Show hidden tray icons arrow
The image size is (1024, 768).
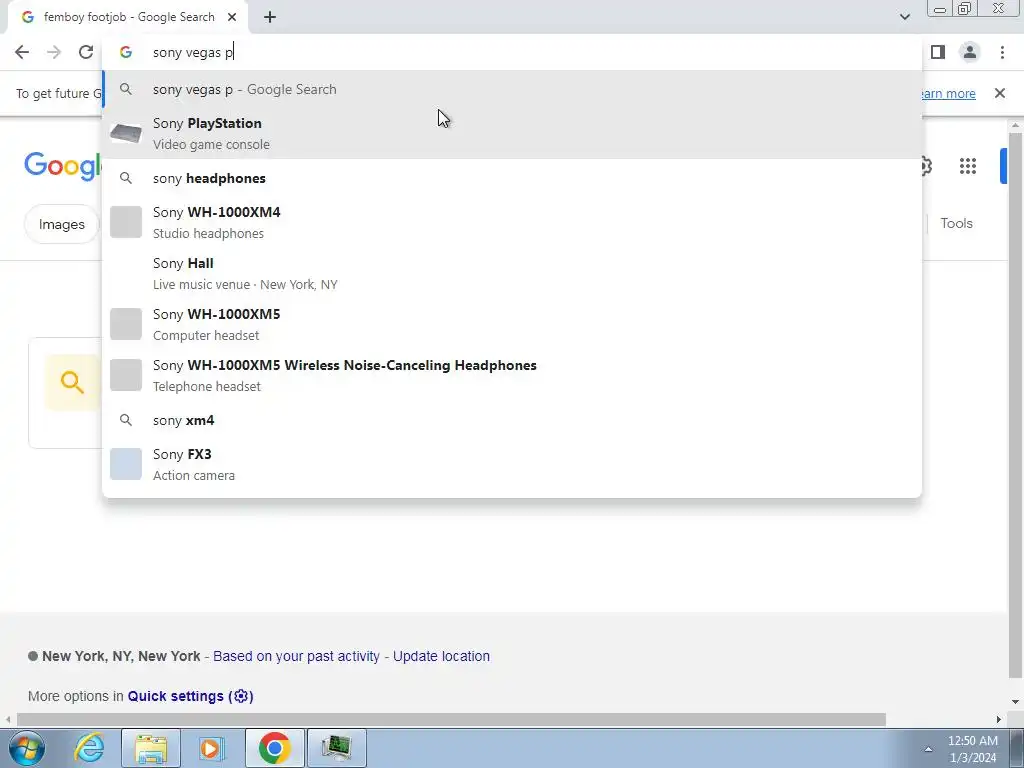tap(928, 749)
